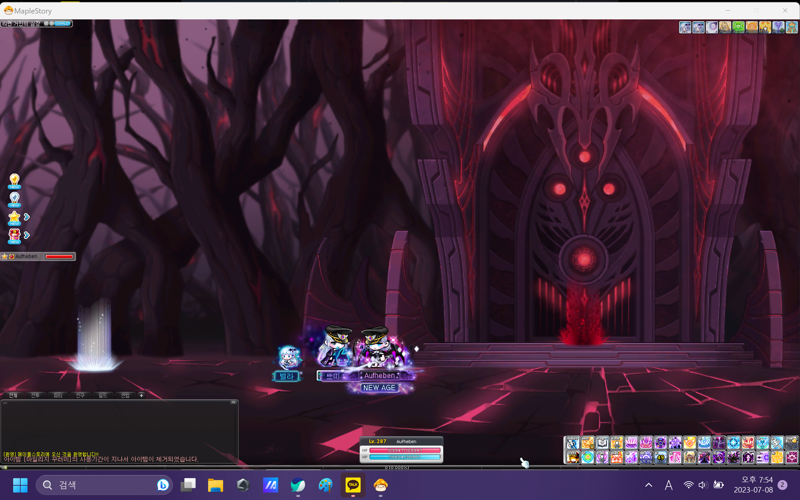Use the blue quickslot with yellow number 45
800x500 pixels.
660,457
